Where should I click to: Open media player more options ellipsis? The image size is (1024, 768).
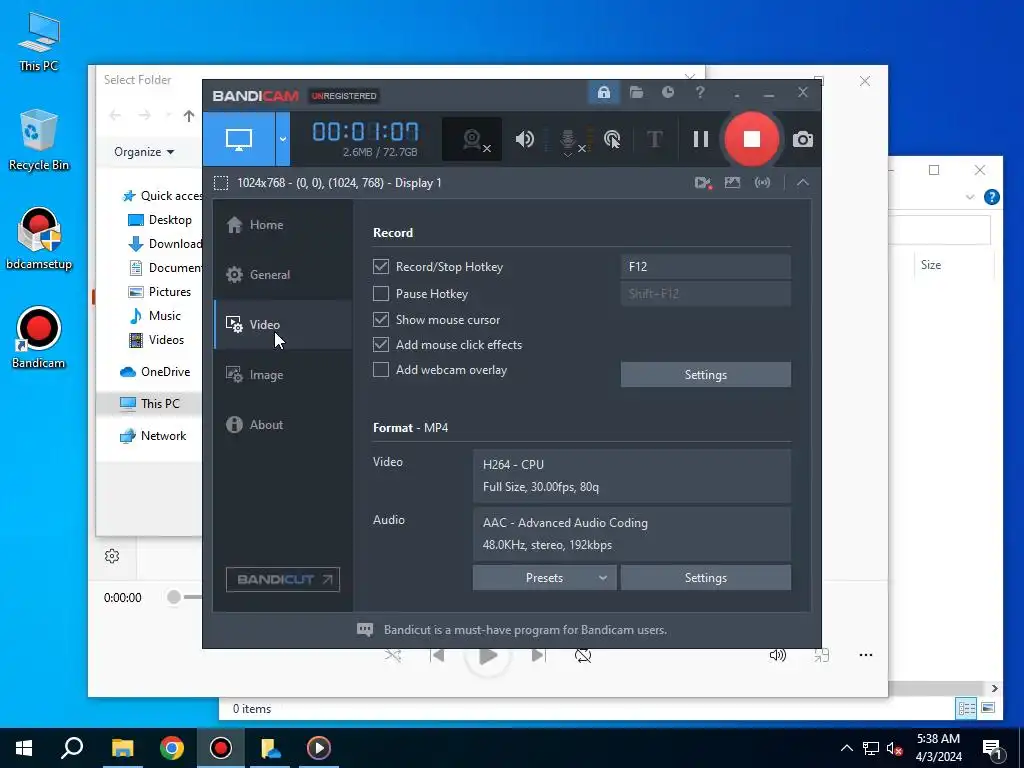click(866, 655)
